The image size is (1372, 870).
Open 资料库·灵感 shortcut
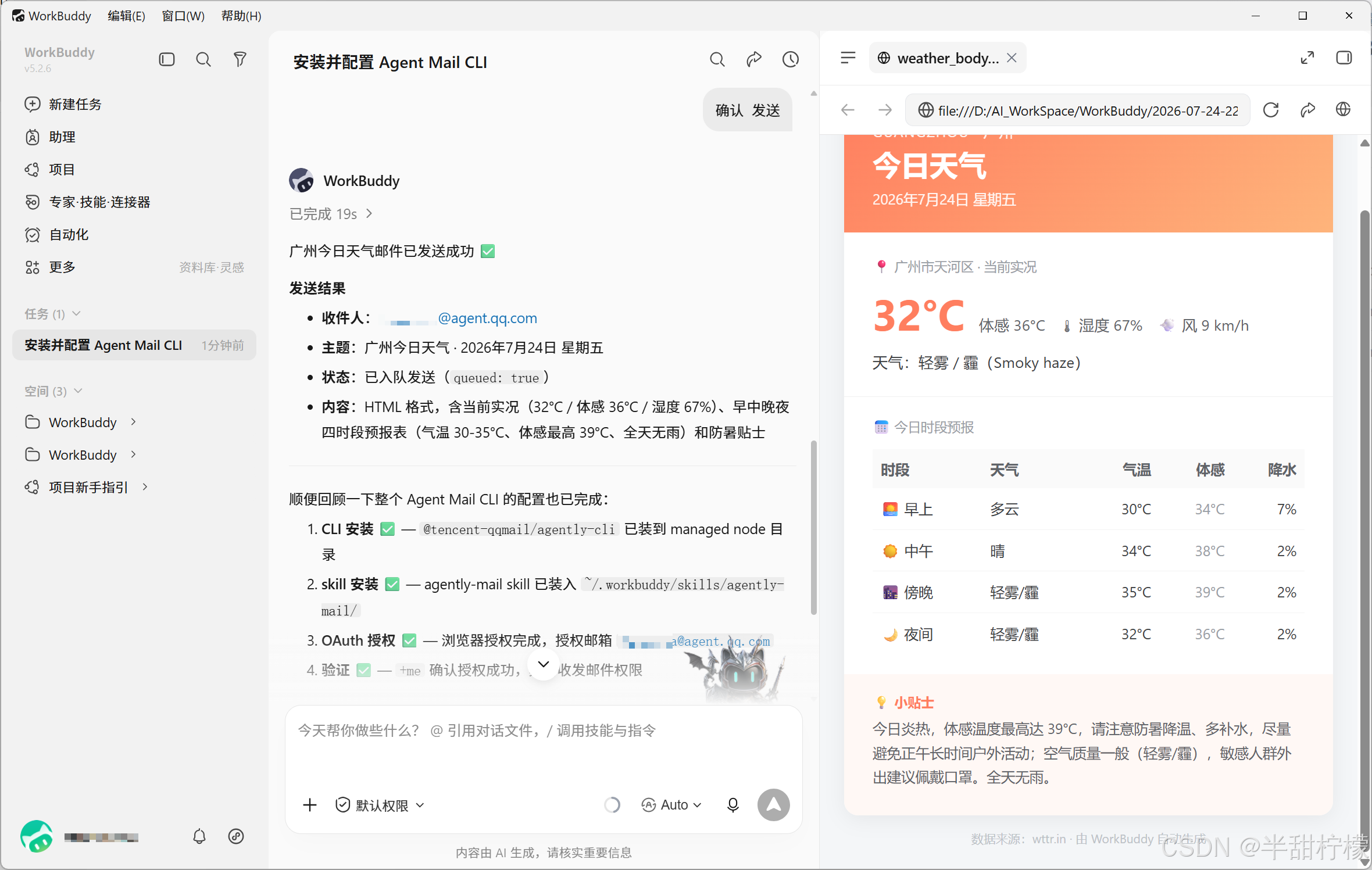tap(212, 267)
